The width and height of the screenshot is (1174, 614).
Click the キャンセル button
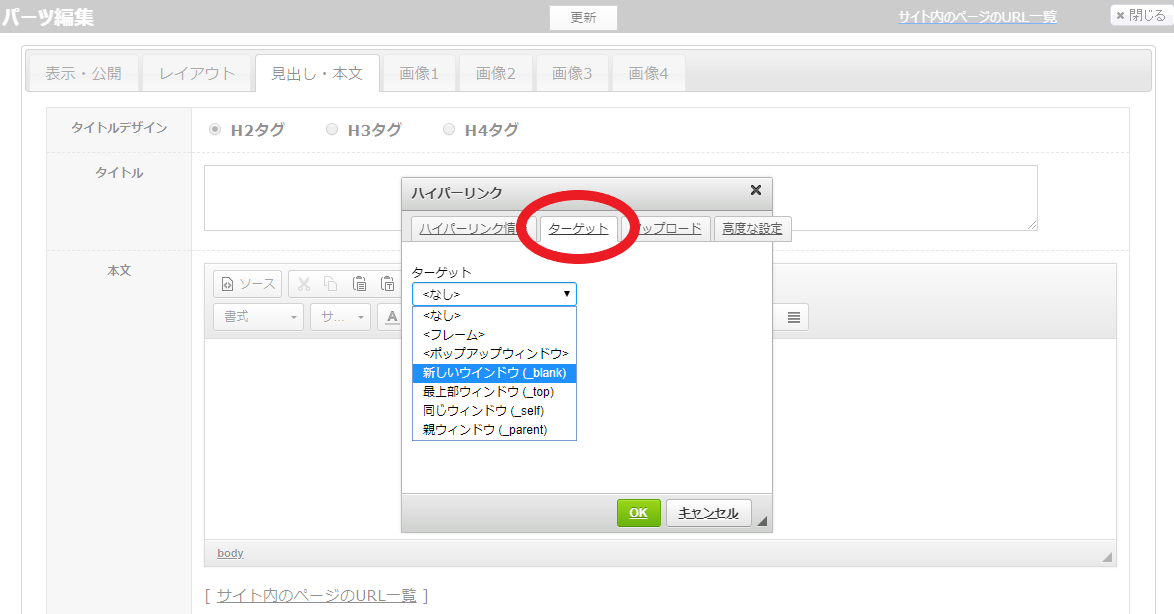(708, 513)
